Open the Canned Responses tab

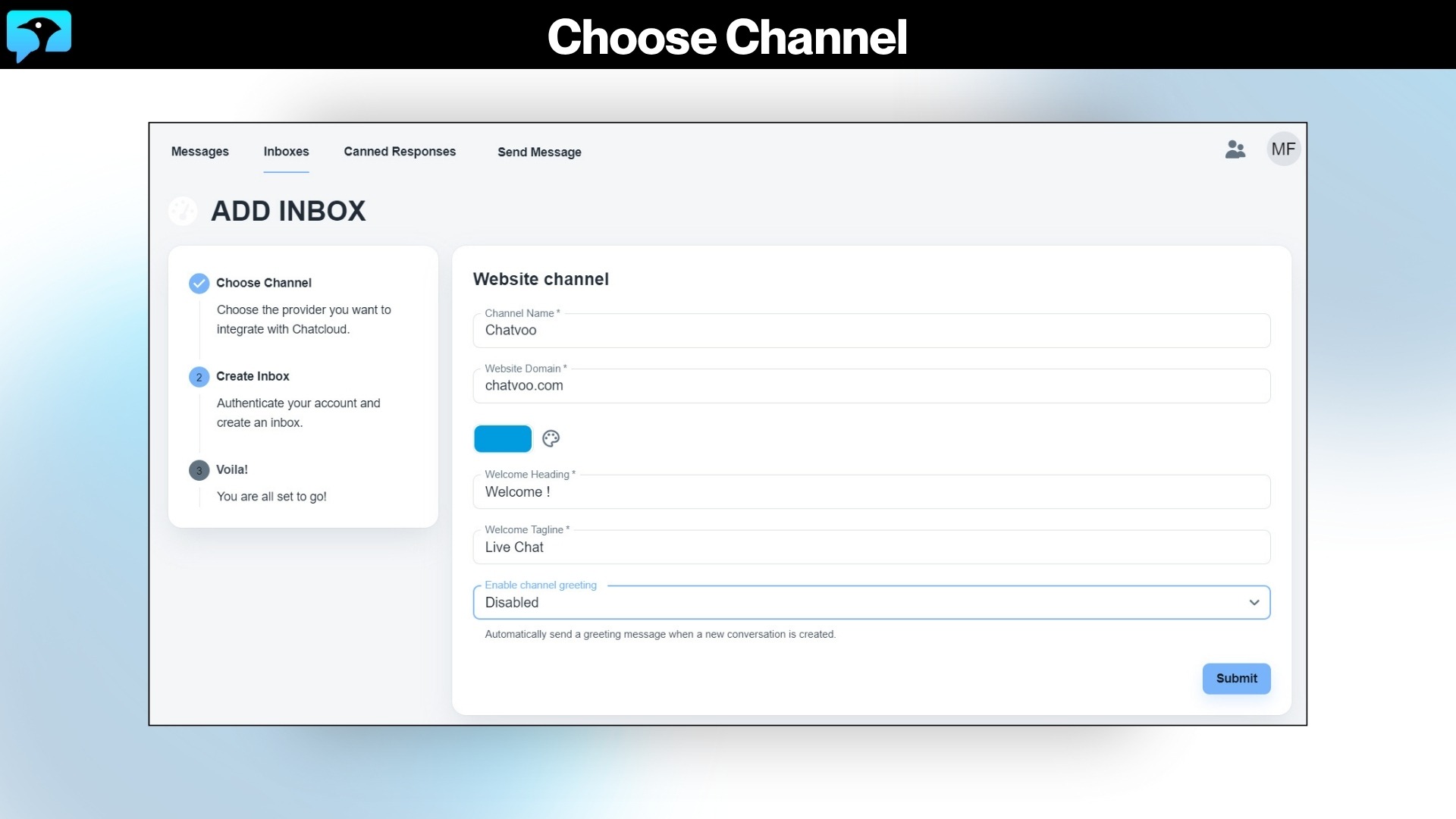pos(400,152)
